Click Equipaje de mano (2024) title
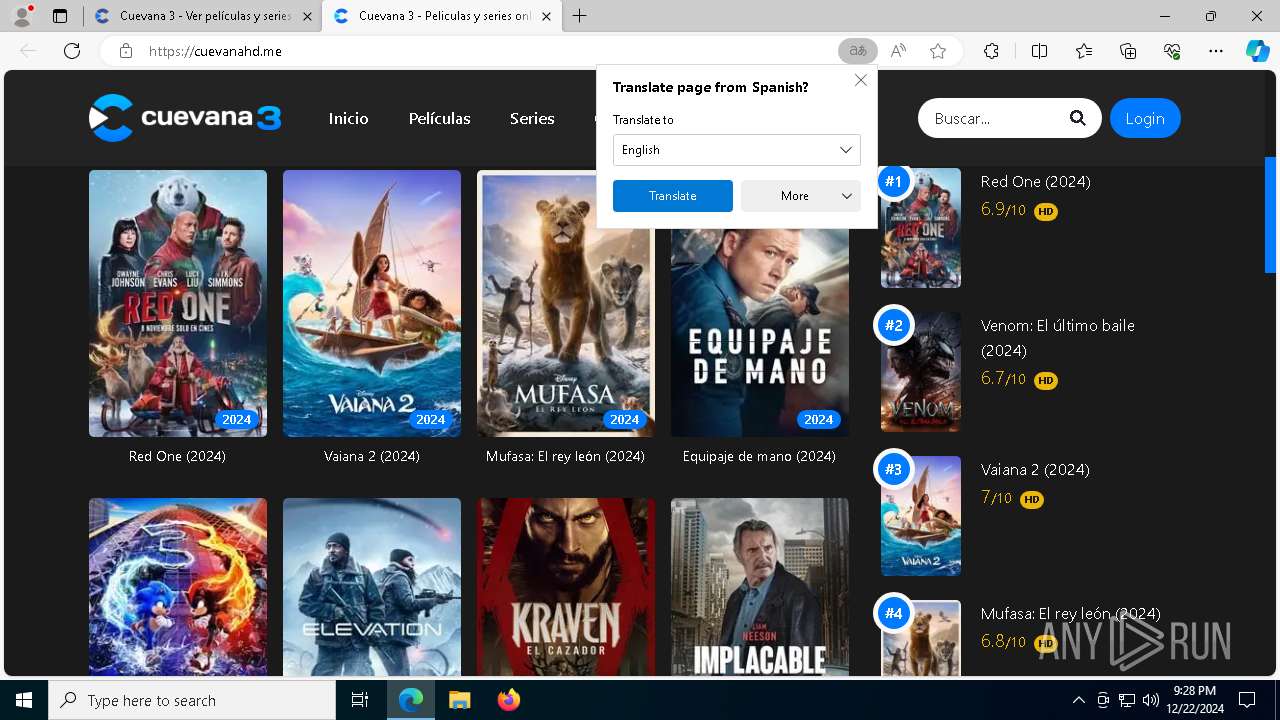1280x720 pixels. (x=759, y=456)
